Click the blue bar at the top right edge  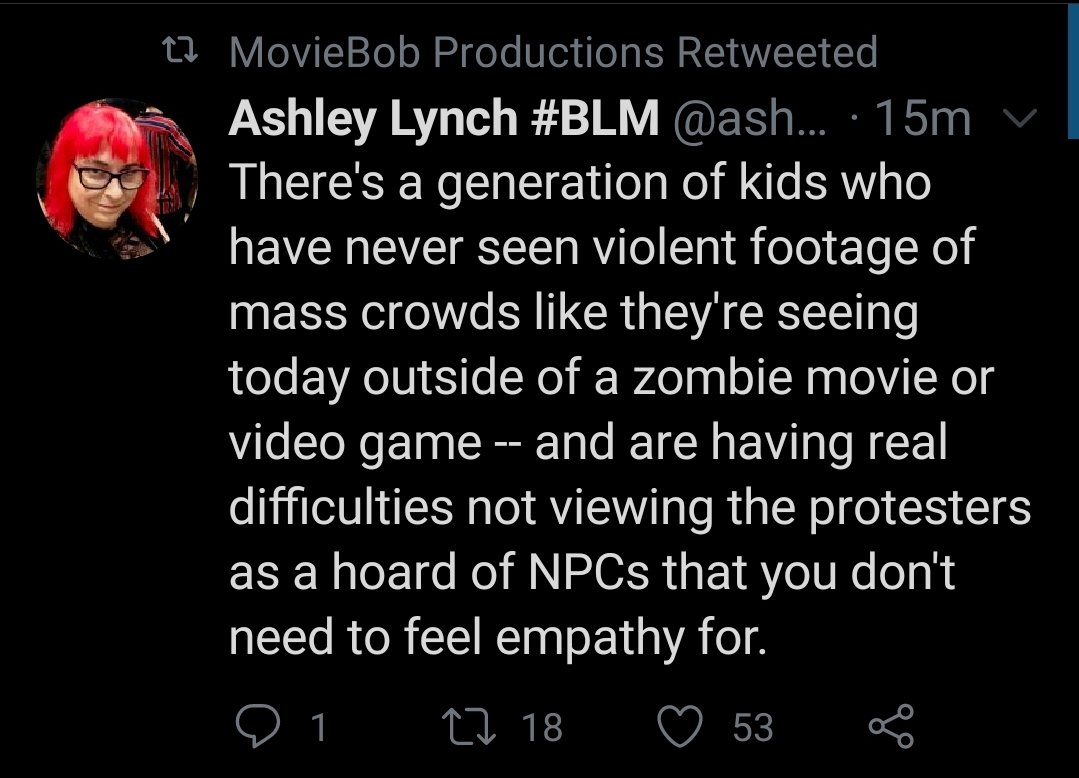point(1073,70)
